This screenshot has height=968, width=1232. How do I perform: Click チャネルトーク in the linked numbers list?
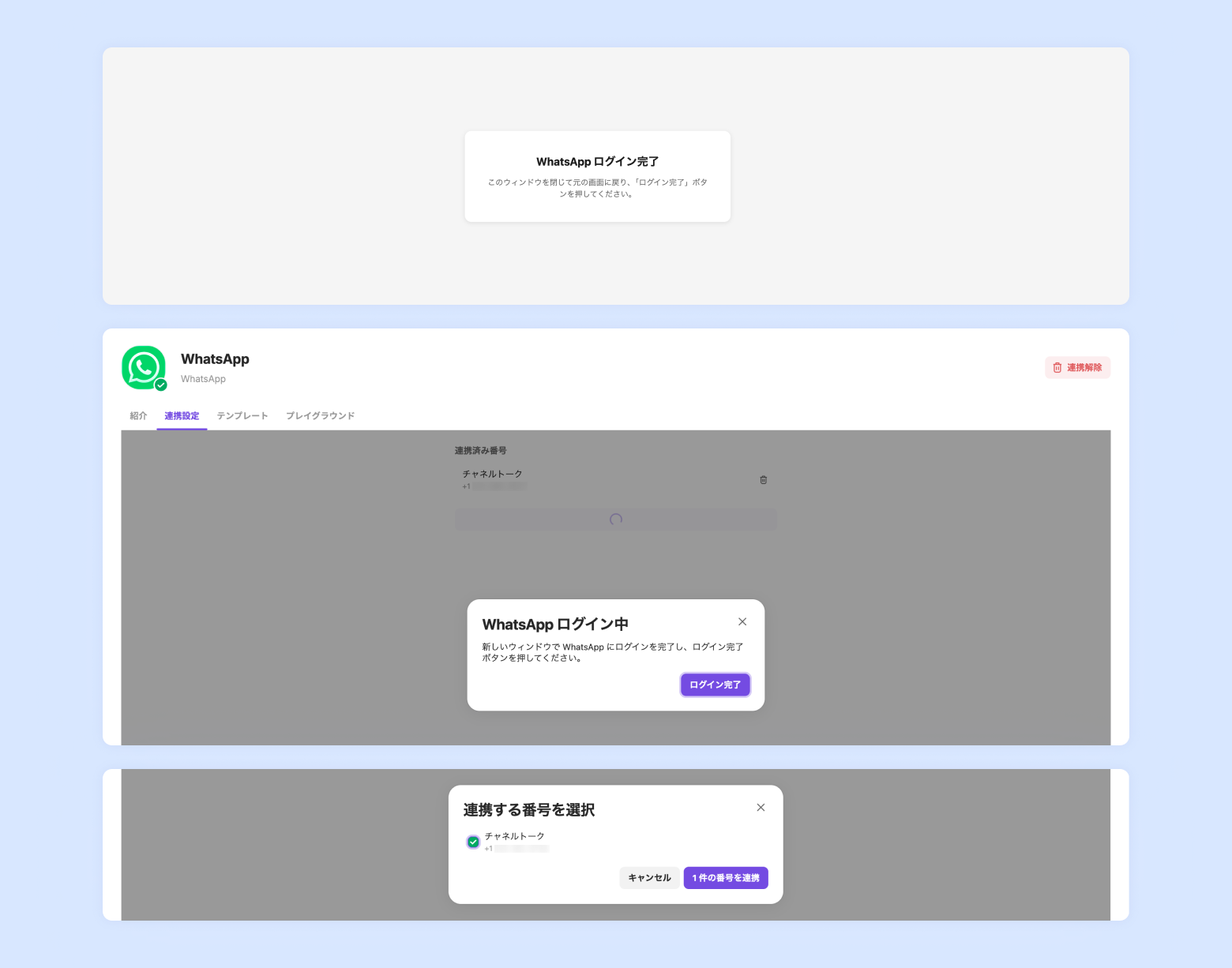[x=493, y=474]
